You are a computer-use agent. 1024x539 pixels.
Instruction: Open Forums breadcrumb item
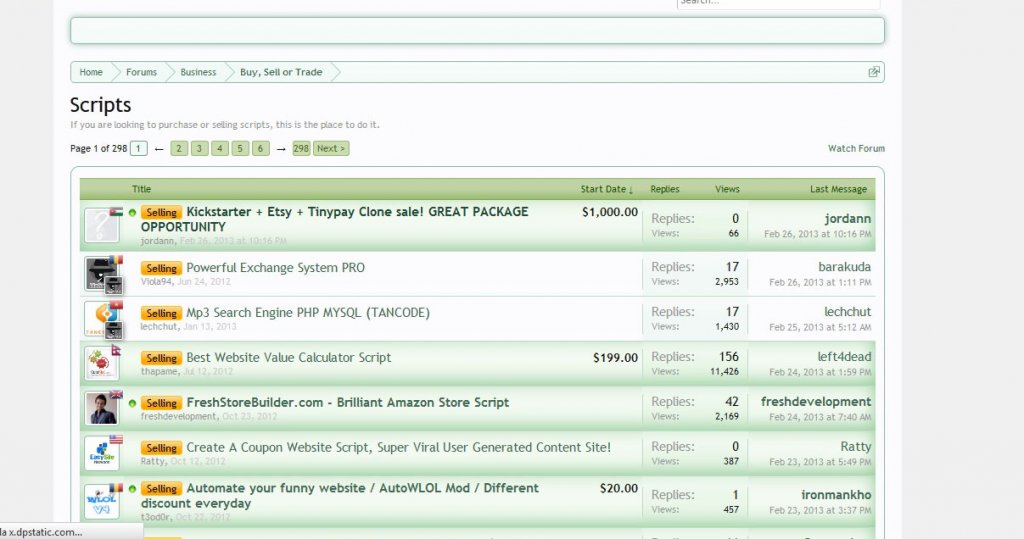141,72
